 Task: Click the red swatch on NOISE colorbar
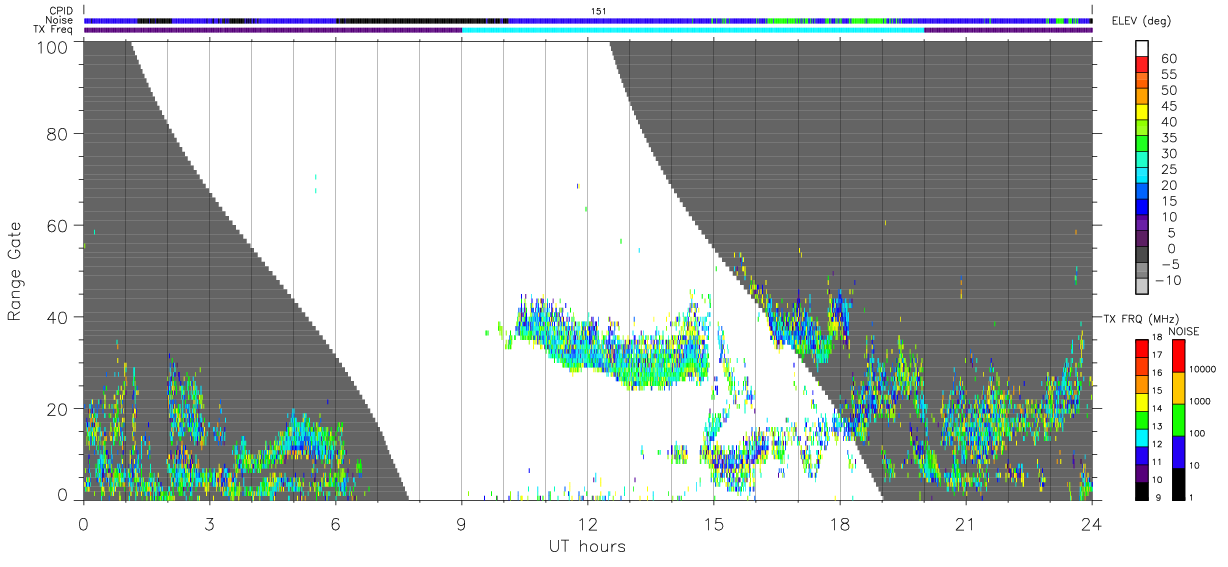pyautogui.click(x=1179, y=356)
